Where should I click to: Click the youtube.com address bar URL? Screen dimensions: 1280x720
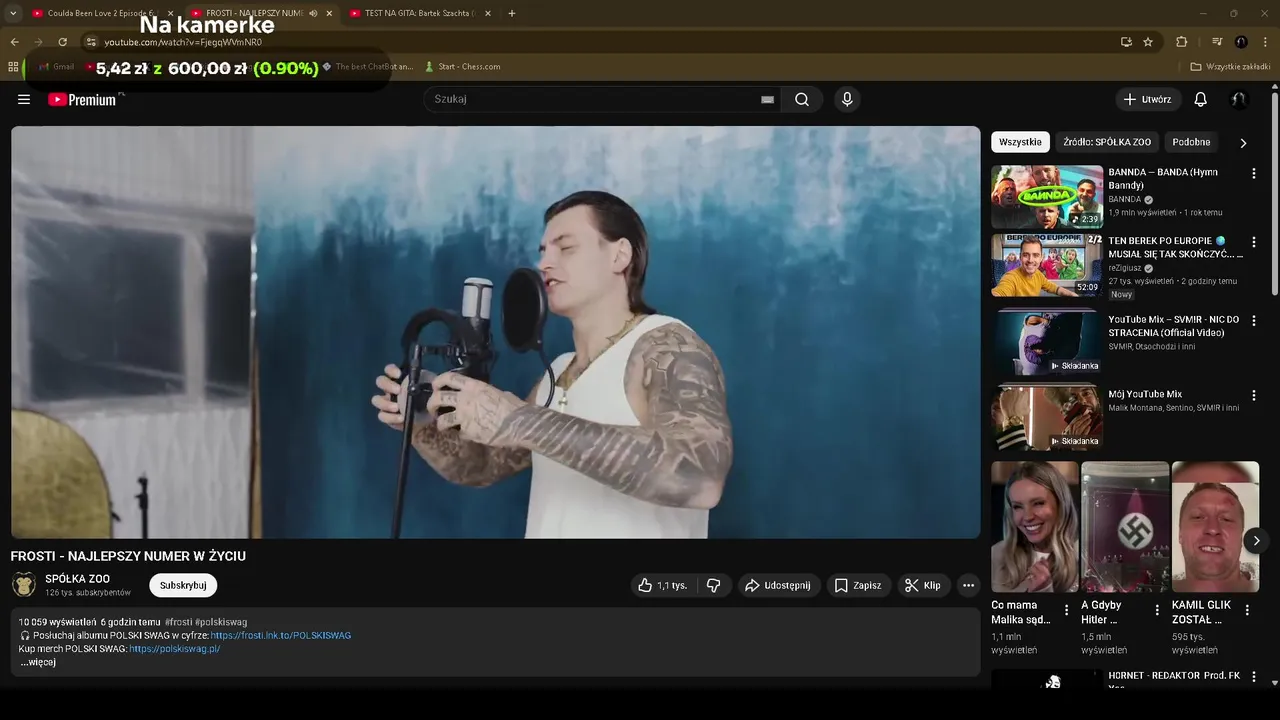pyautogui.click(x=183, y=42)
